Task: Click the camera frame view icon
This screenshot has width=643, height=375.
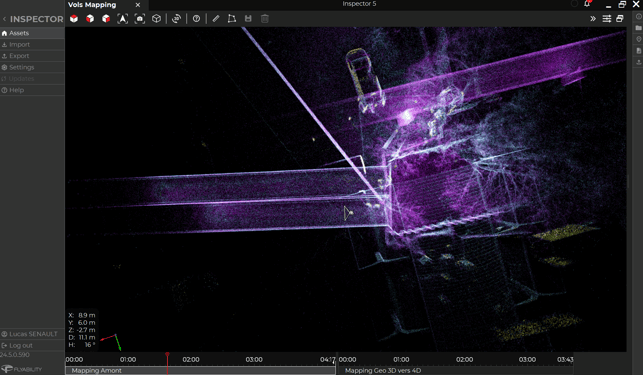Action: 140,18
